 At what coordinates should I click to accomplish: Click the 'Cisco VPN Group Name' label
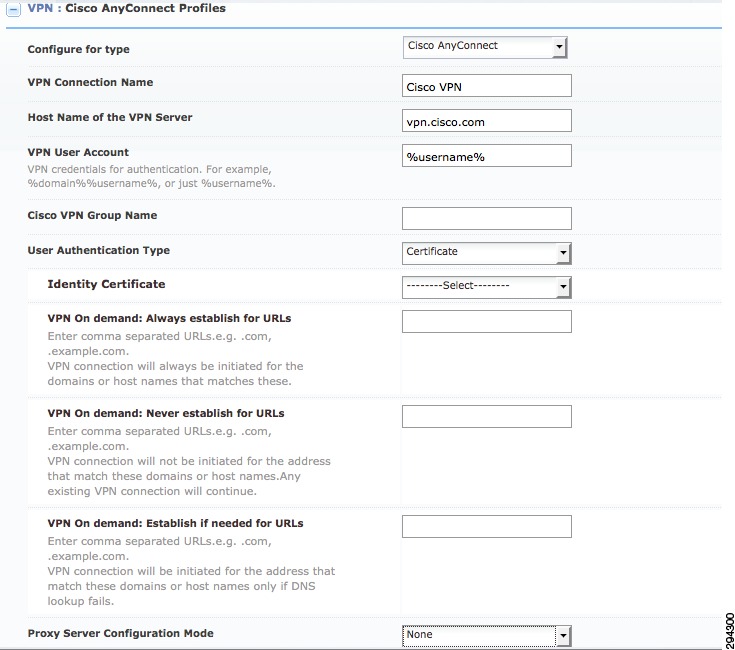pyautogui.click(x=92, y=216)
